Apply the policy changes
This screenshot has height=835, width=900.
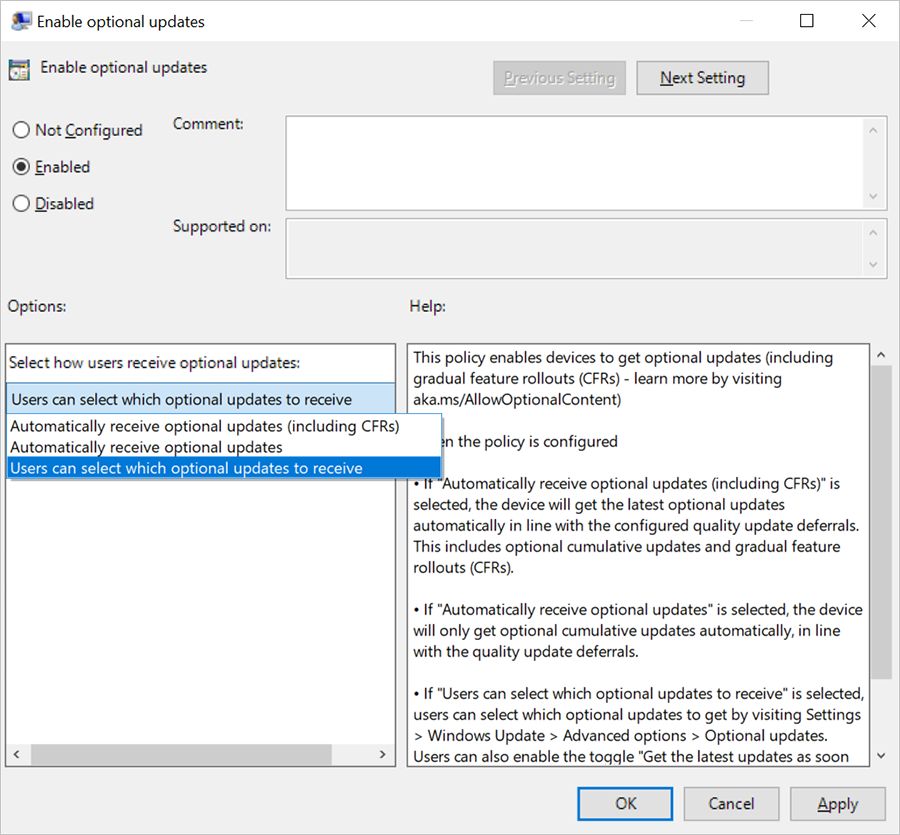point(838,803)
